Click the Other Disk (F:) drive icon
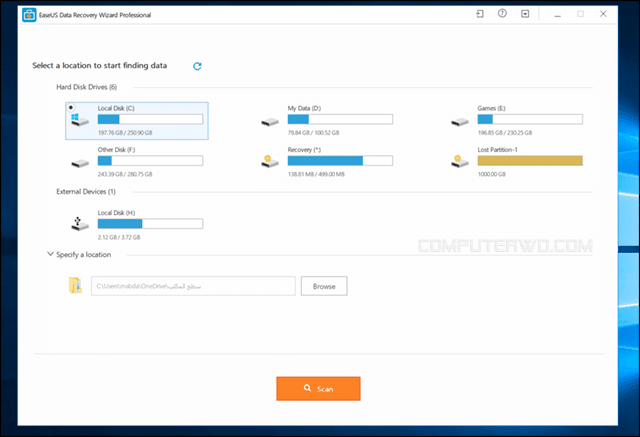This screenshot has width=640, height=437. click(80, 163)
